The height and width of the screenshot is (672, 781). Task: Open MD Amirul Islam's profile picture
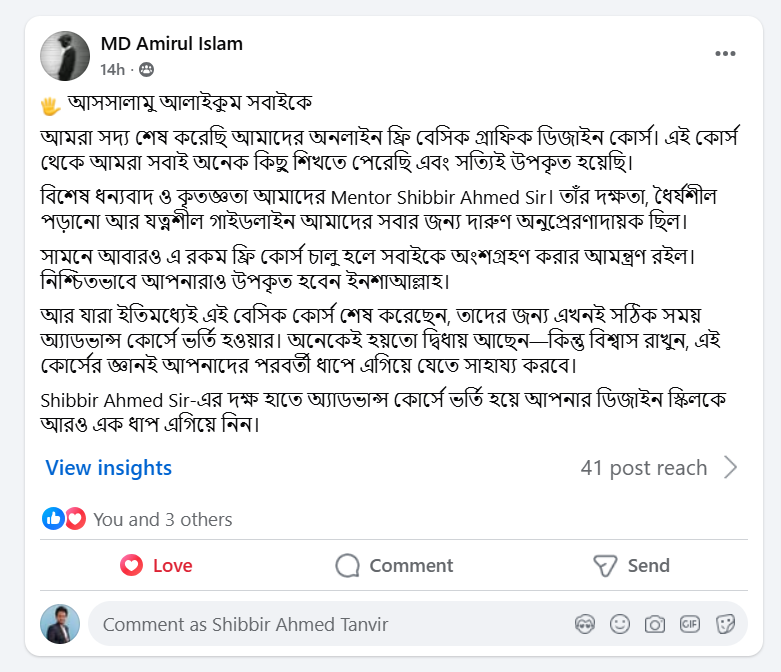pos(65,55)
